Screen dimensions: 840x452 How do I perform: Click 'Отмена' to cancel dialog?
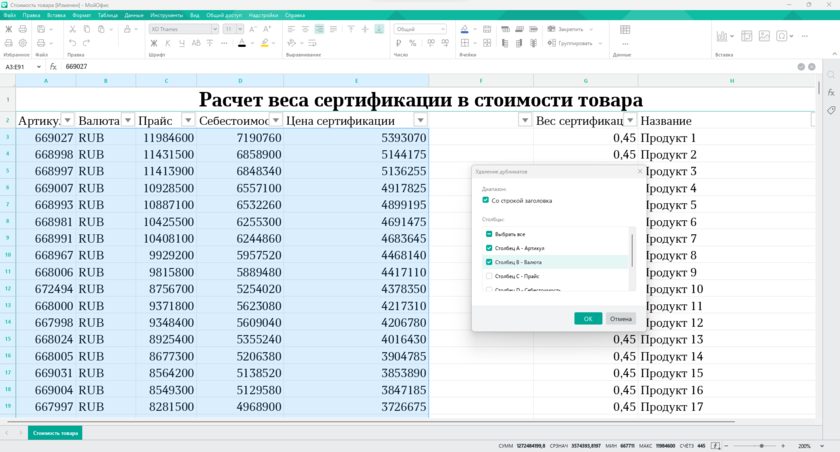tap(621, 318)
